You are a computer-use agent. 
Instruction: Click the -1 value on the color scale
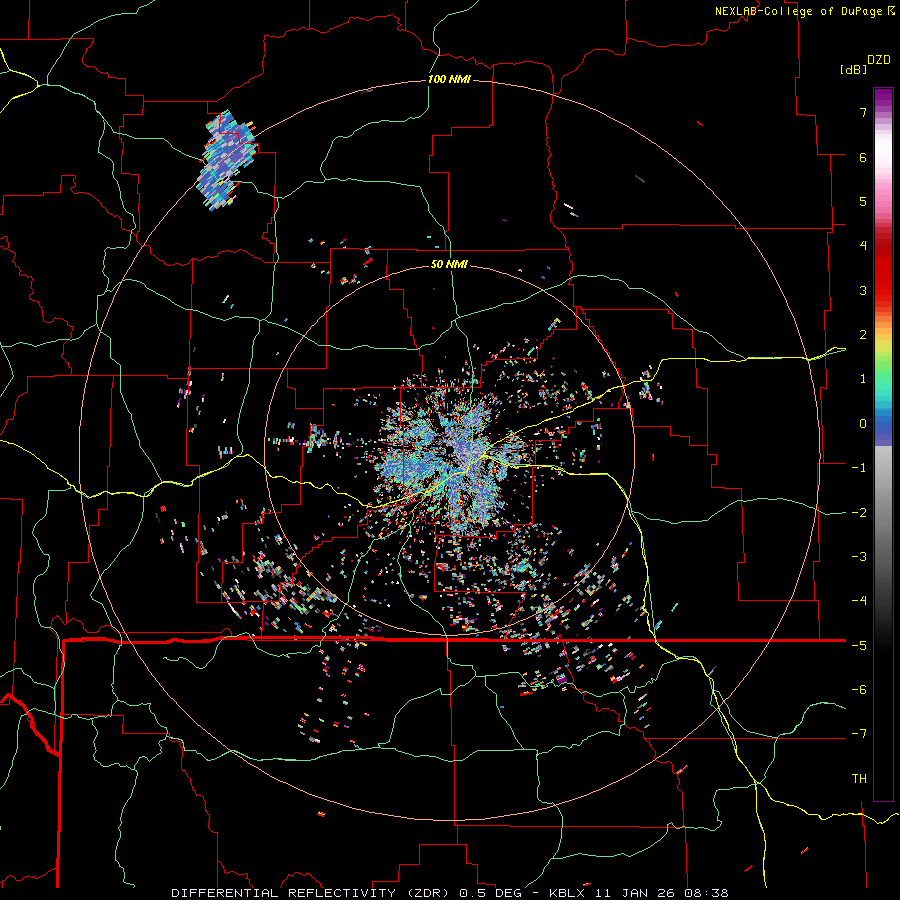pyautogui.click(x=859, y=468)
